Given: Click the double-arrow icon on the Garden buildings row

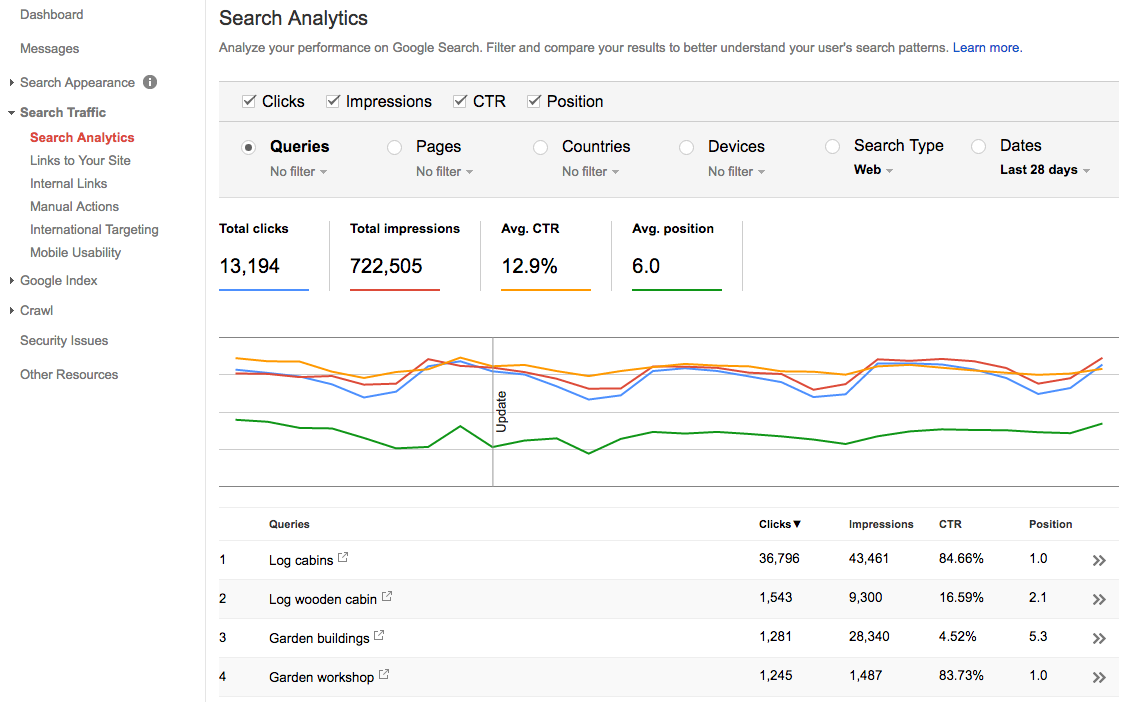Looking at the screenshot, I should [x=1099, y=638].
